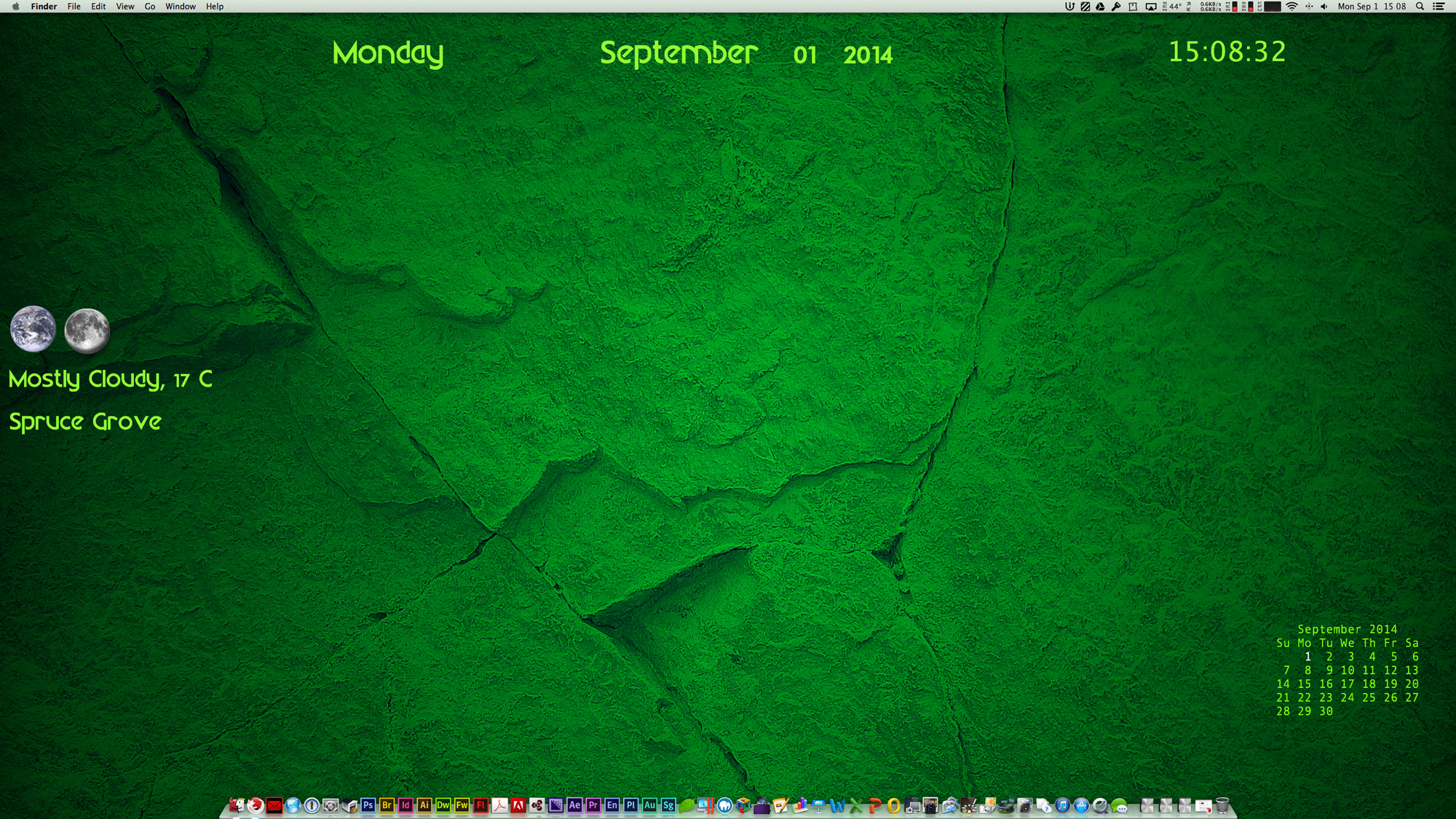
Task: Launch Adobe Illustrator from the dock
Action: 424,805
